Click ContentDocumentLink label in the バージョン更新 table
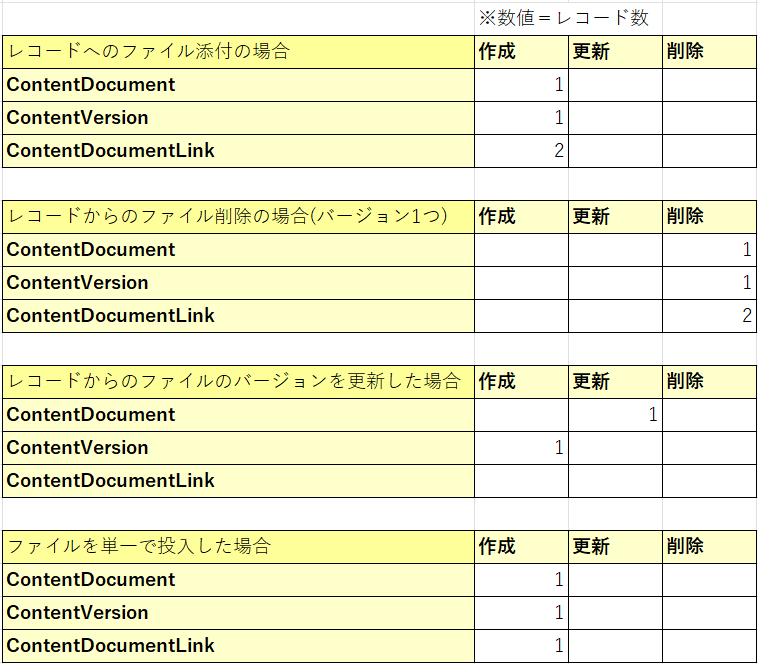This screenshot has width=758, height=664. [239, 481]
